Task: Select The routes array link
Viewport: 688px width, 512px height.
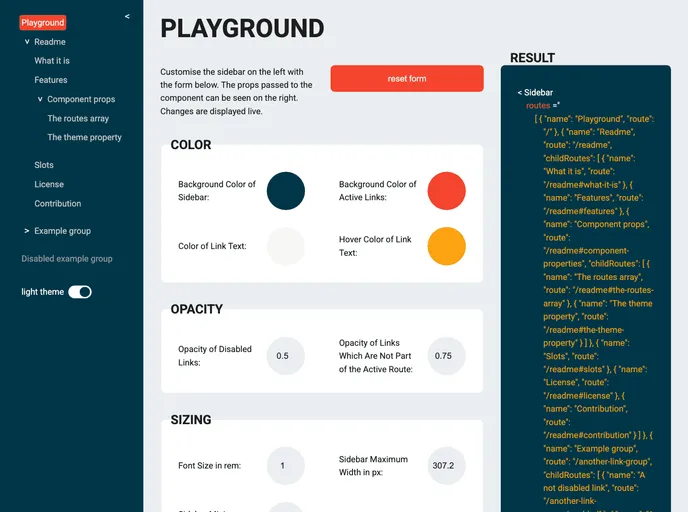Action: point(78,118)
